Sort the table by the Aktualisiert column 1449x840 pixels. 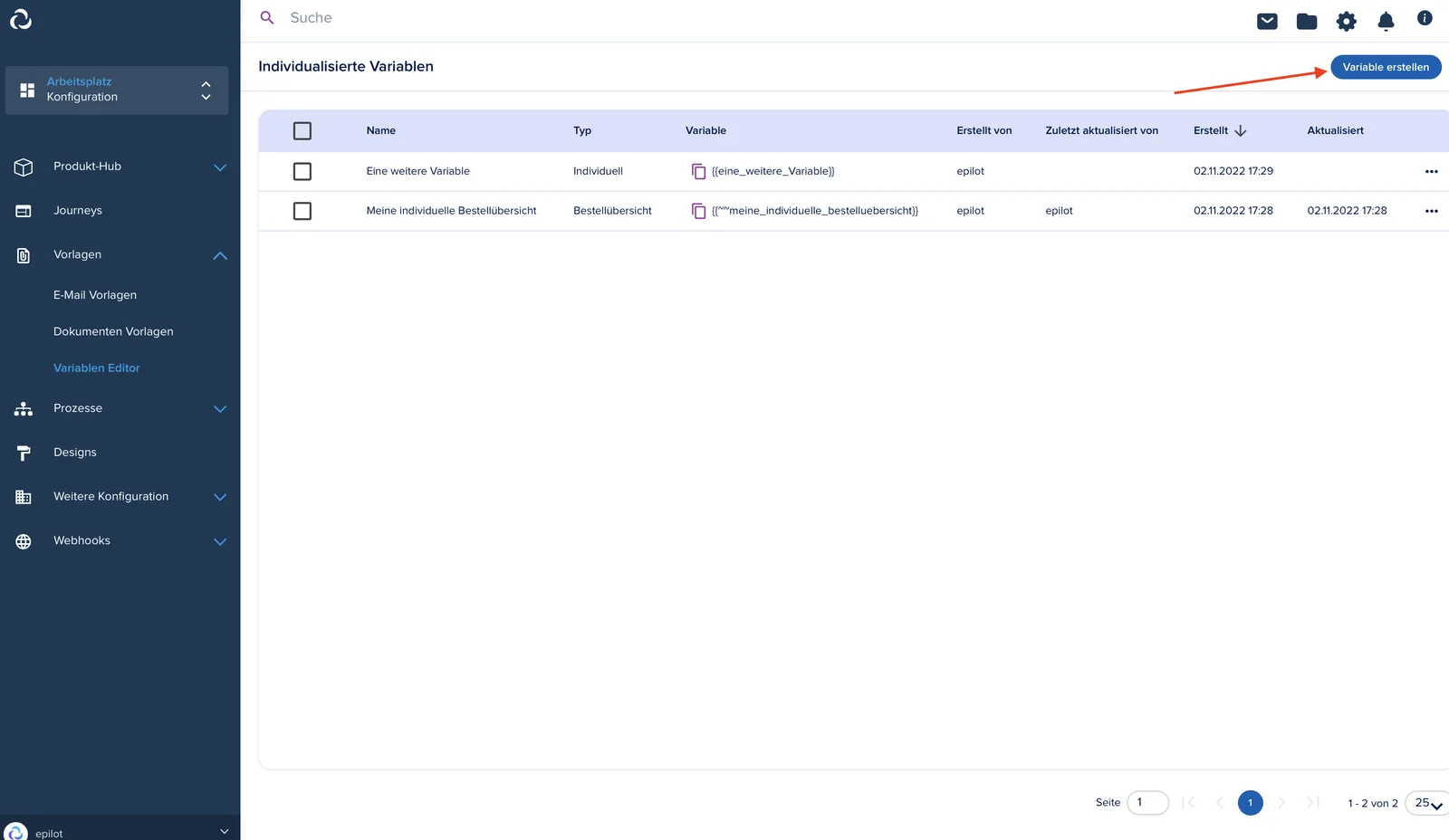click(1336, 130)
